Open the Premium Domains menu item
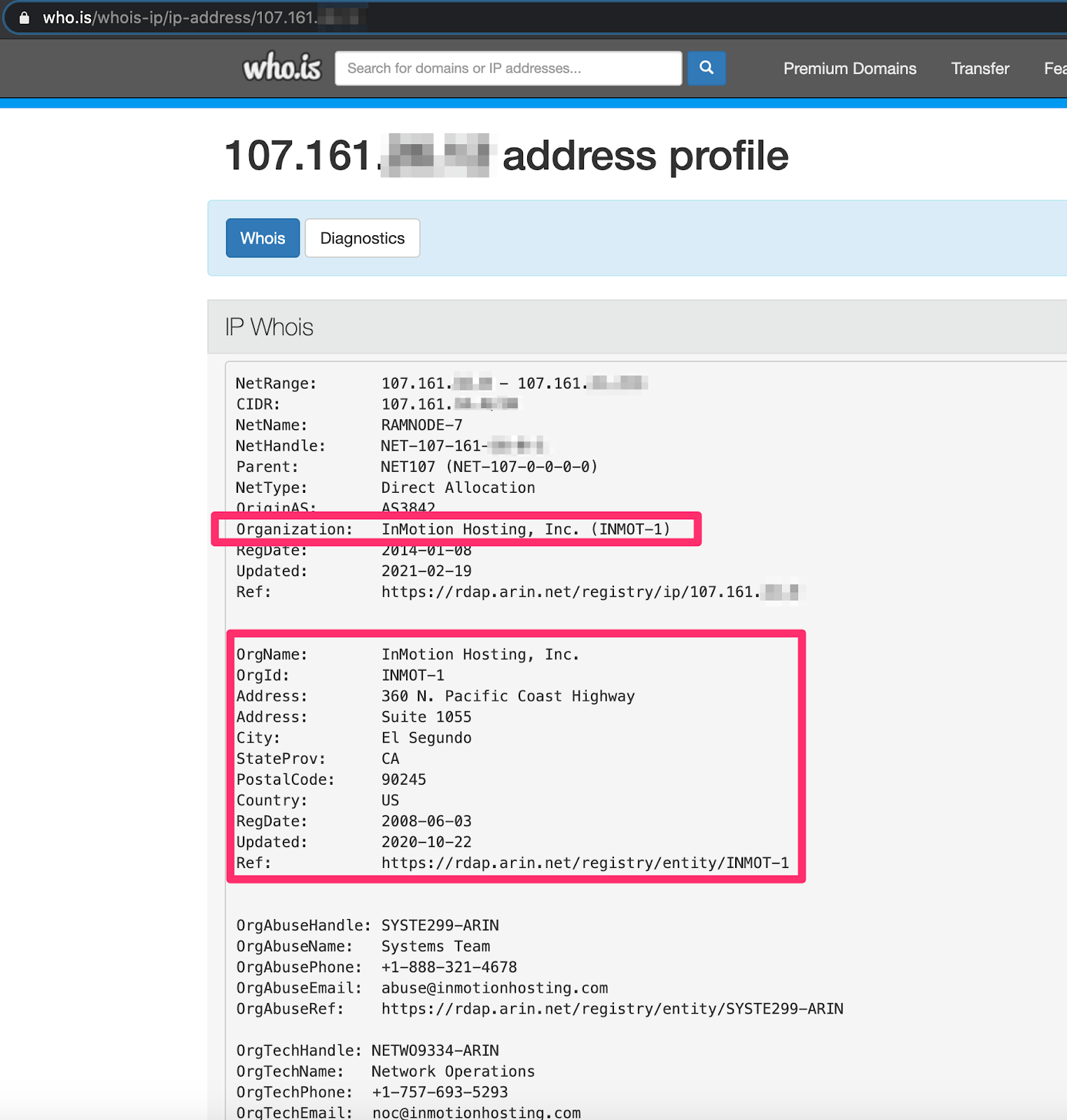Screen dimensions: 1067x1120 849,69
